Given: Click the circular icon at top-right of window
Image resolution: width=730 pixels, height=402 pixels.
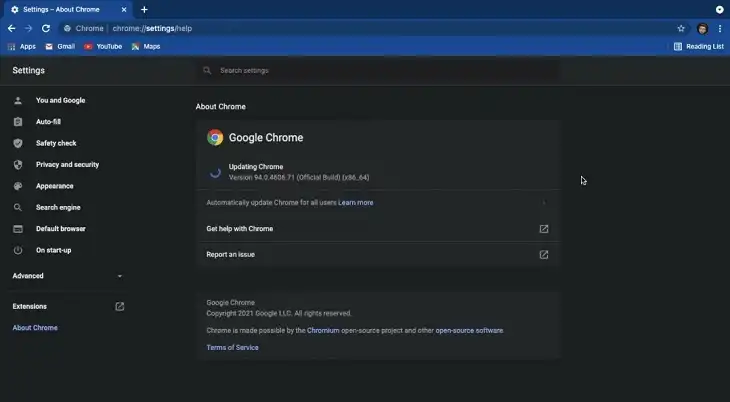Looking at the screenshot, I should (719, 9).
